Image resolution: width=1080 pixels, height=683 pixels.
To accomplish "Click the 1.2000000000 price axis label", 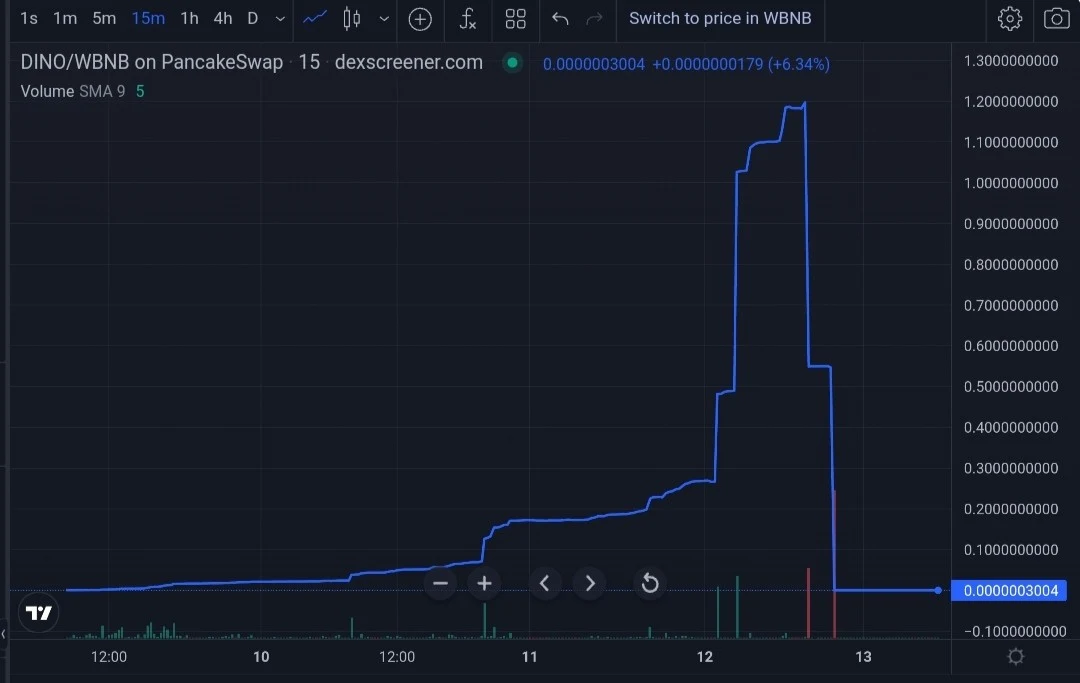I will (x=1010, y=102).
